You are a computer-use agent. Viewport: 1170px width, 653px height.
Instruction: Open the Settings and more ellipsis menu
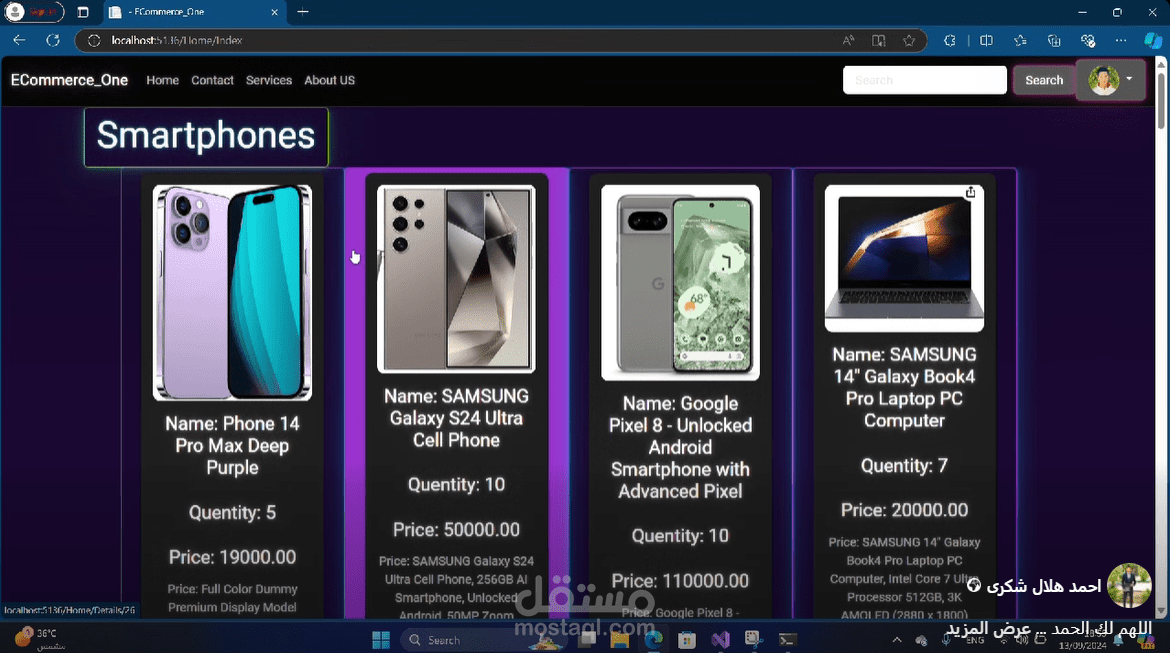(1121, 40)
